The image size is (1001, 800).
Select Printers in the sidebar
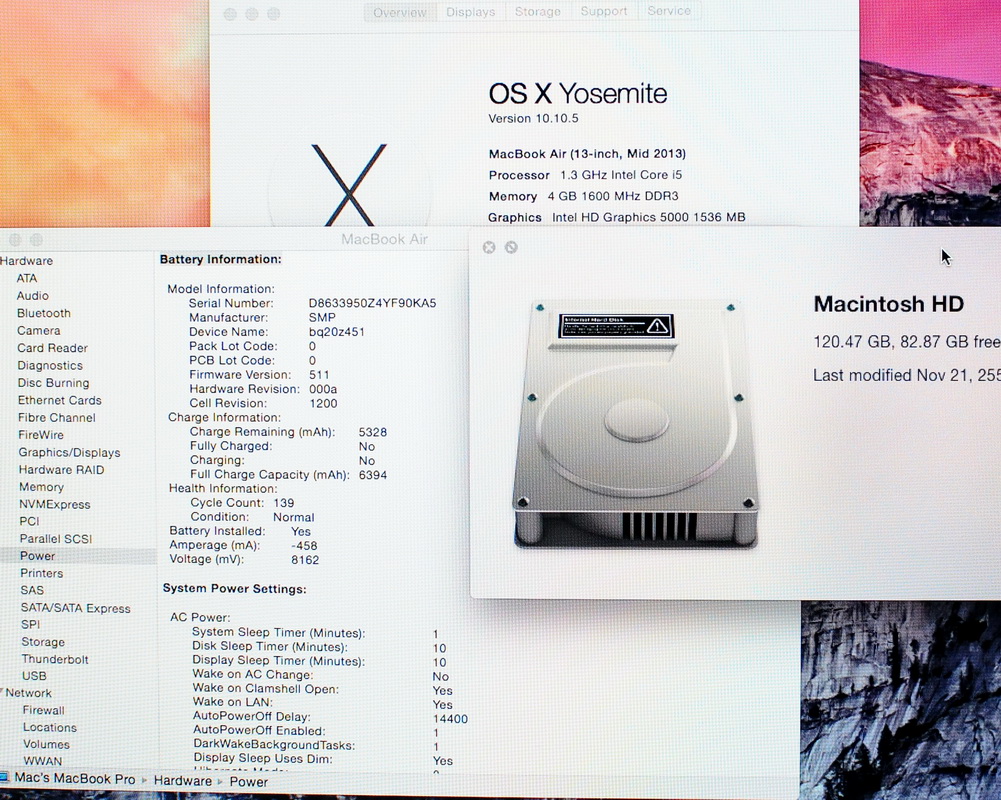coord(41,573)
